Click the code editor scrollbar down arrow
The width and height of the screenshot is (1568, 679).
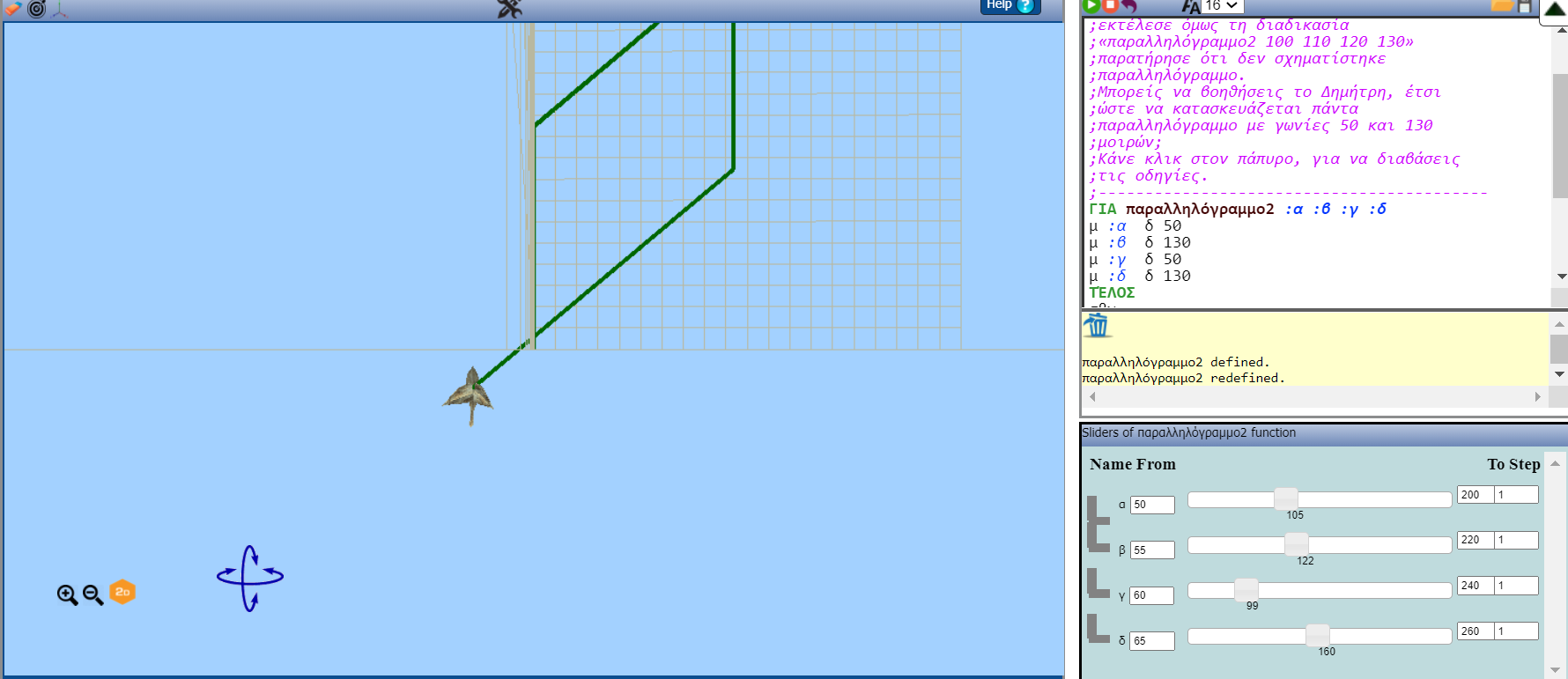click(x=1561, y=277)
